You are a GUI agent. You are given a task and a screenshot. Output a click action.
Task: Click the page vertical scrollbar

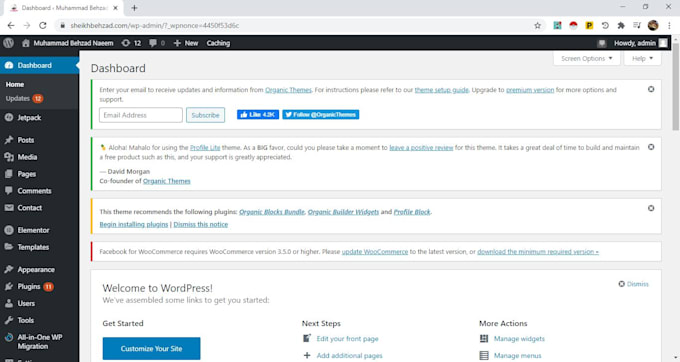(675, 87)
